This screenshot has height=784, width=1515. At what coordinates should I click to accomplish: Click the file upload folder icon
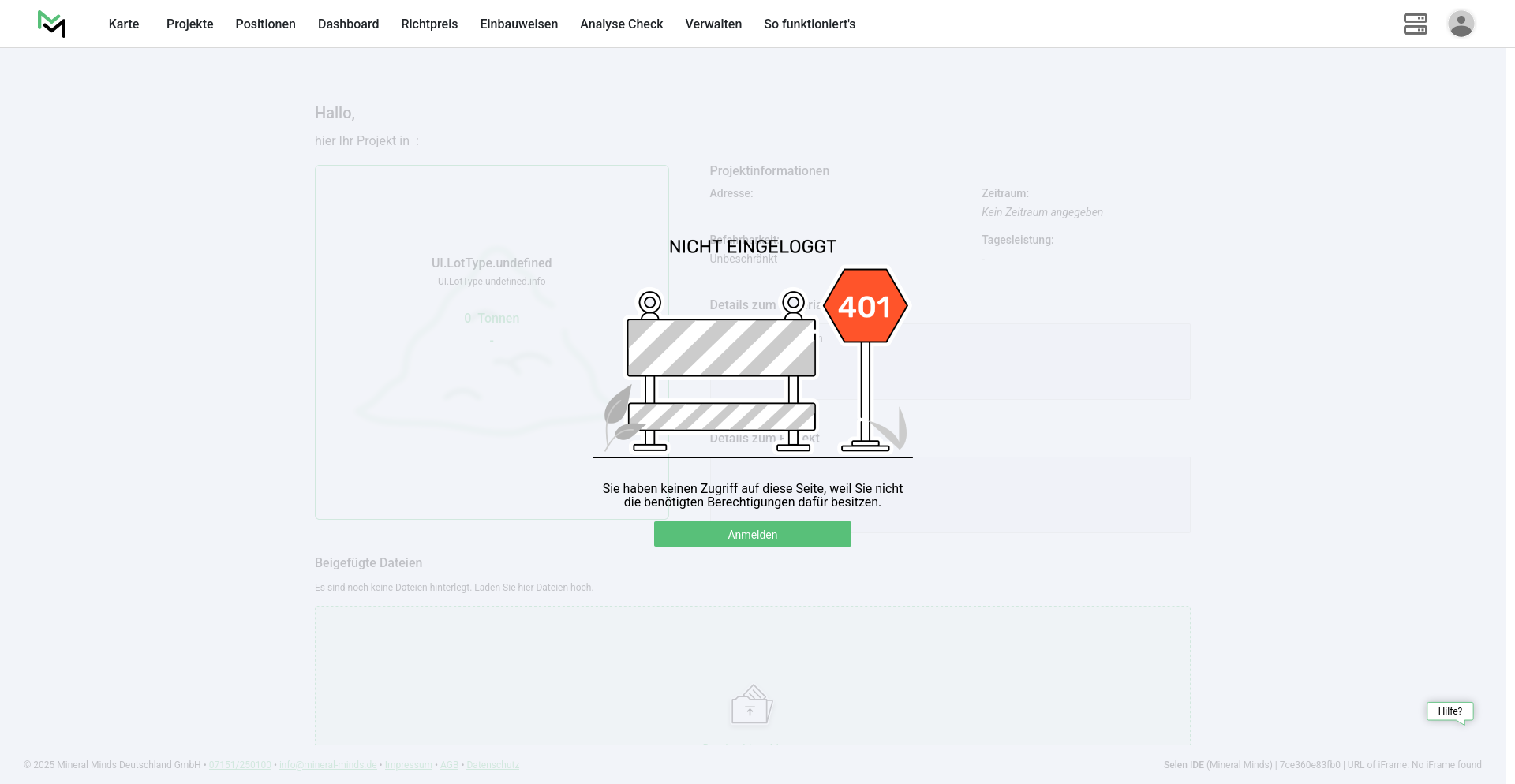tap(751, 704)
